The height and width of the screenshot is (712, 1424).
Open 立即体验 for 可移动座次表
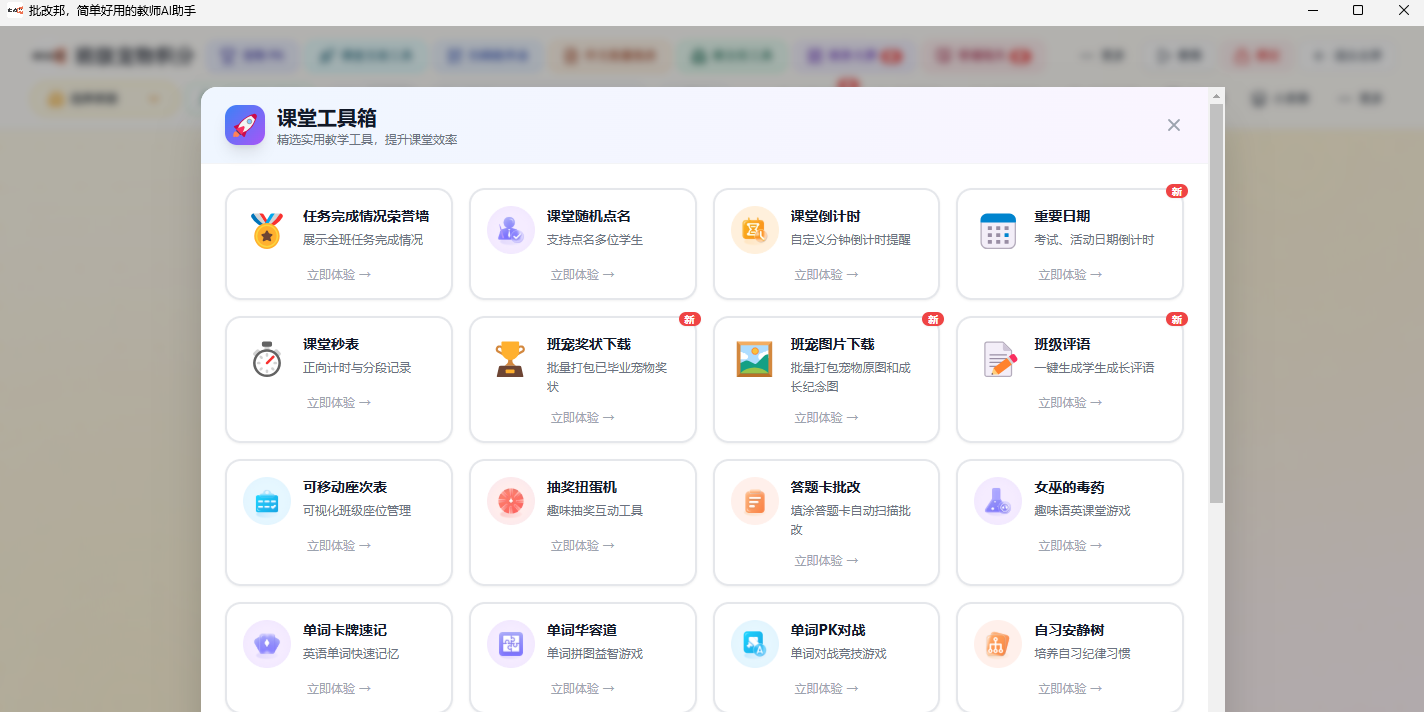(339, 545)
